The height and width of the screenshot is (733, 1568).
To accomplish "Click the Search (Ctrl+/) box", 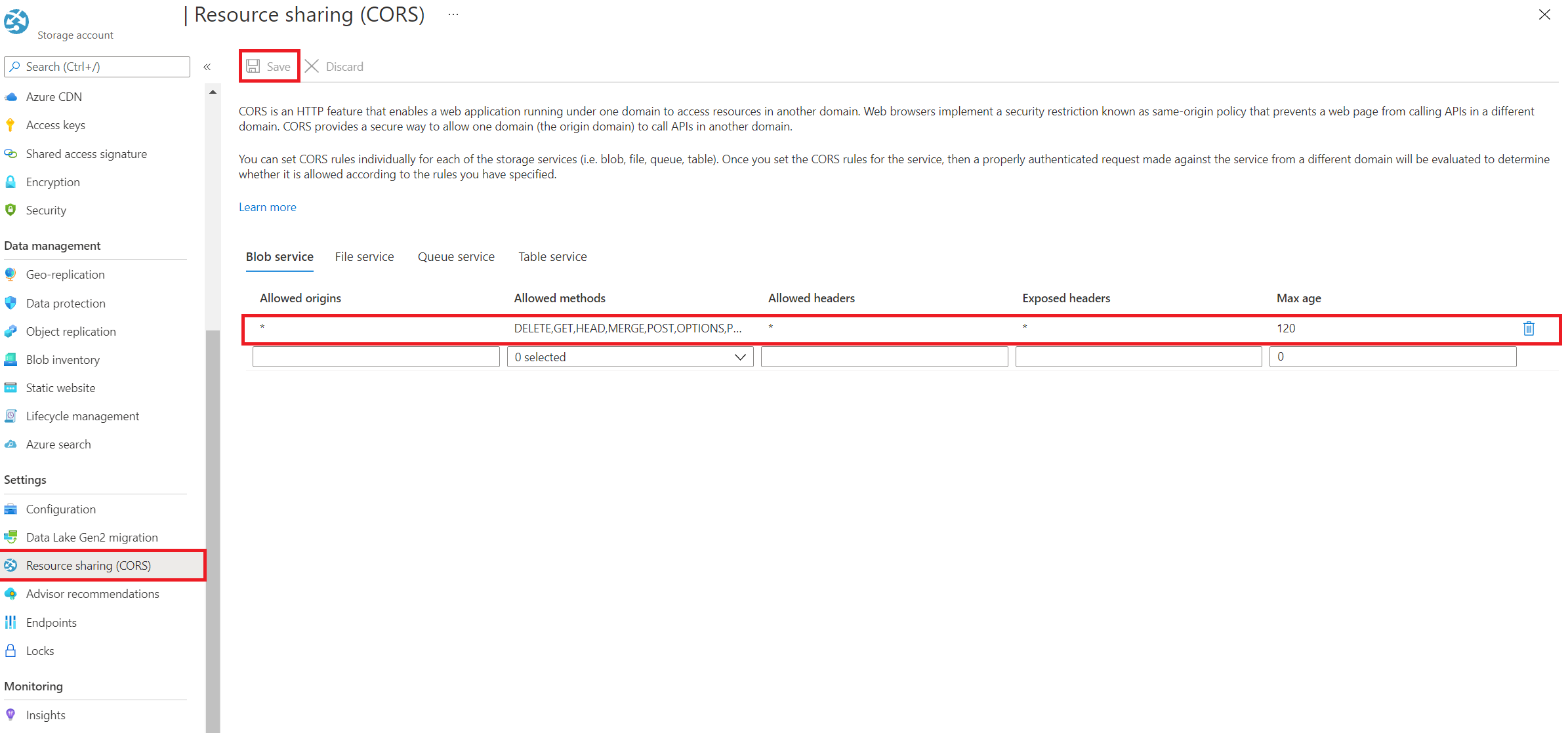I will click(x=97, y=67).
